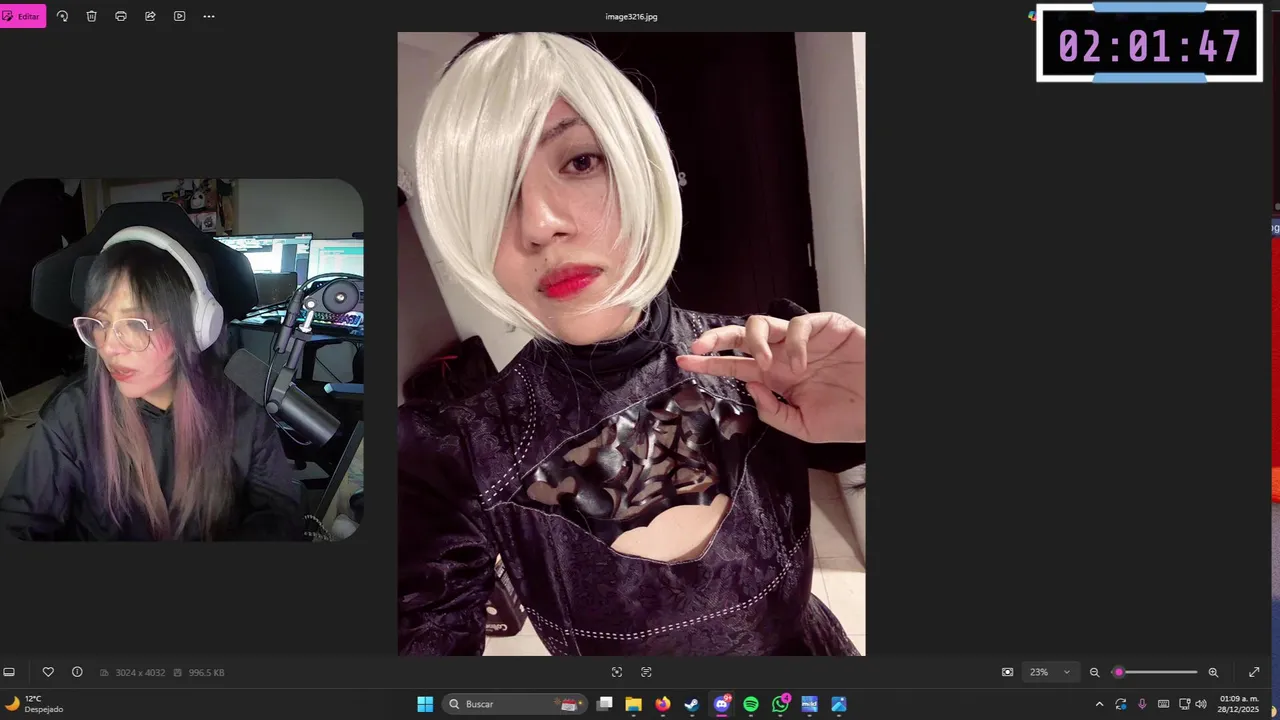Open Discord from the taskbar
The height and width of the screenshot is (720, 1280).
point(722,704)
